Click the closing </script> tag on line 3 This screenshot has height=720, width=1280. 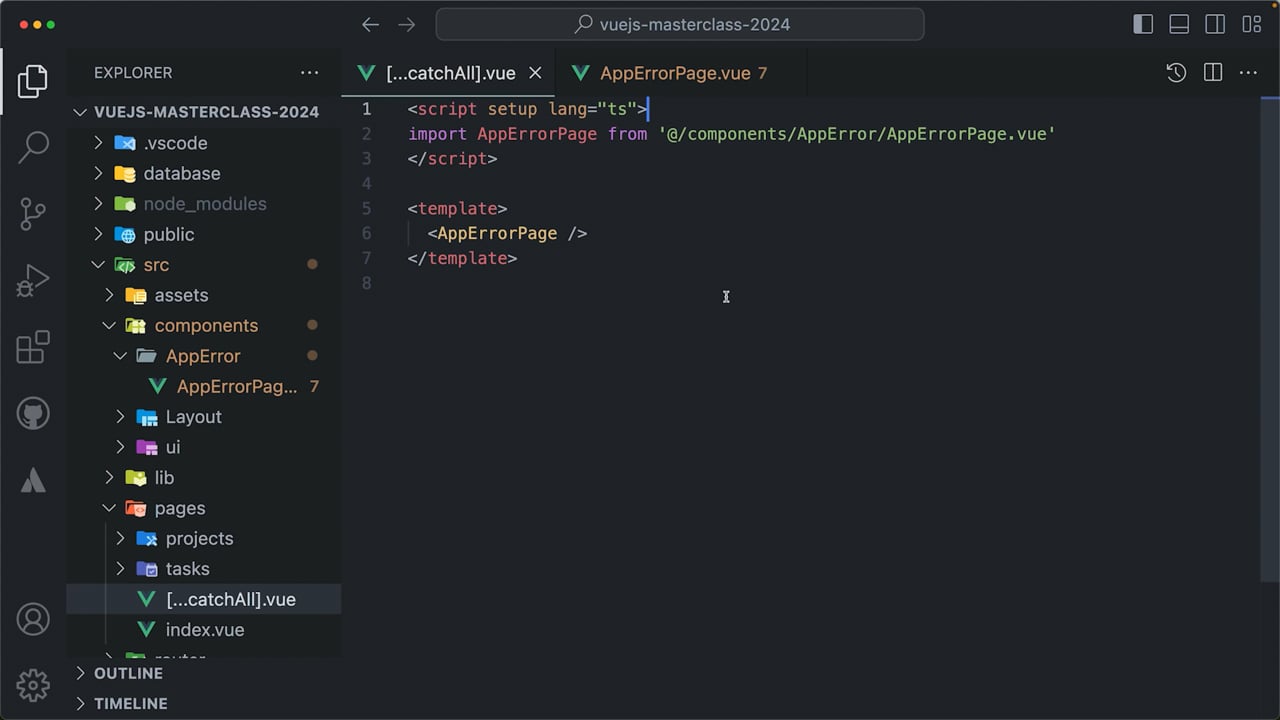point(452,158)
